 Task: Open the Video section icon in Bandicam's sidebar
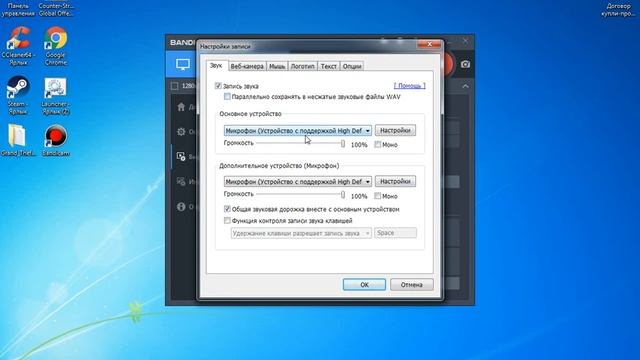[181, 156]
